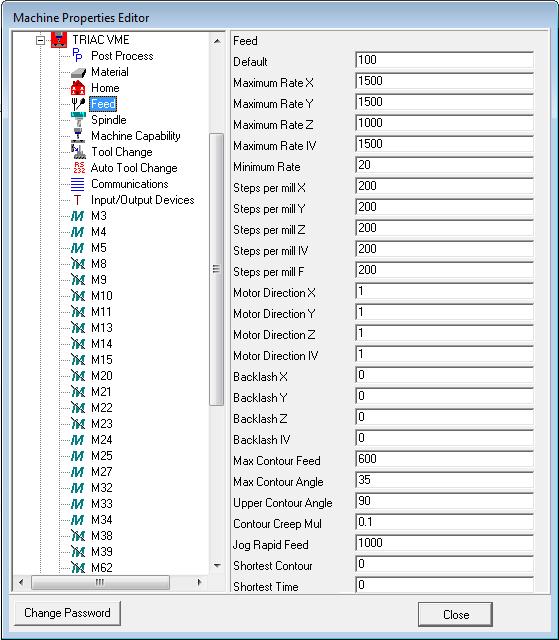
Task: Select the Spindle tree item
Action: [x=109, y=120]
